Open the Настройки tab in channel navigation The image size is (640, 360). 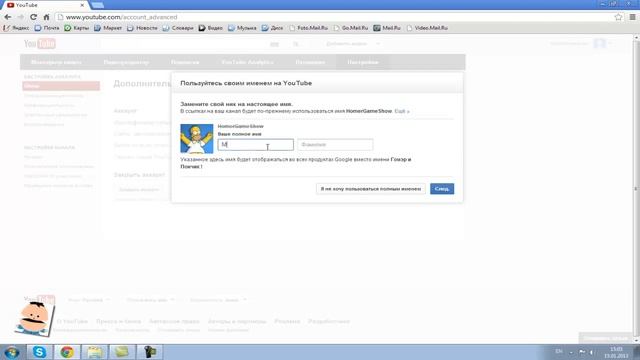363,62
